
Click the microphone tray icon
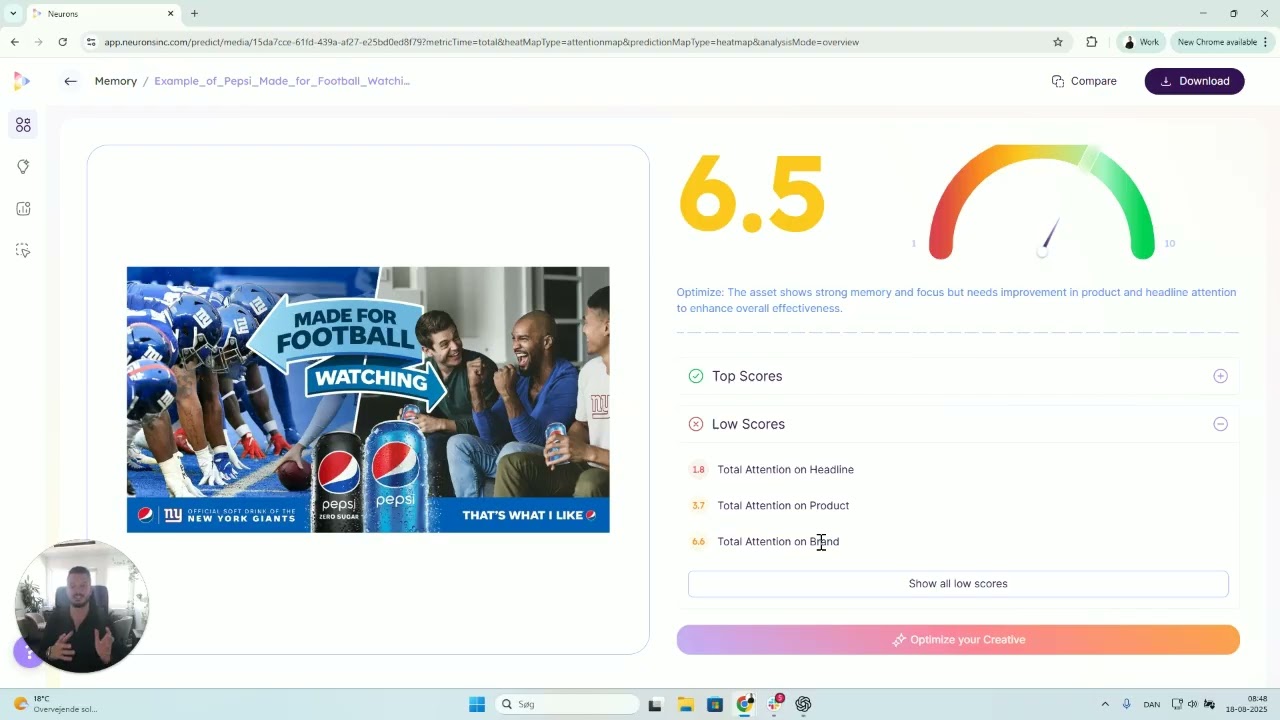point(1127,704)
